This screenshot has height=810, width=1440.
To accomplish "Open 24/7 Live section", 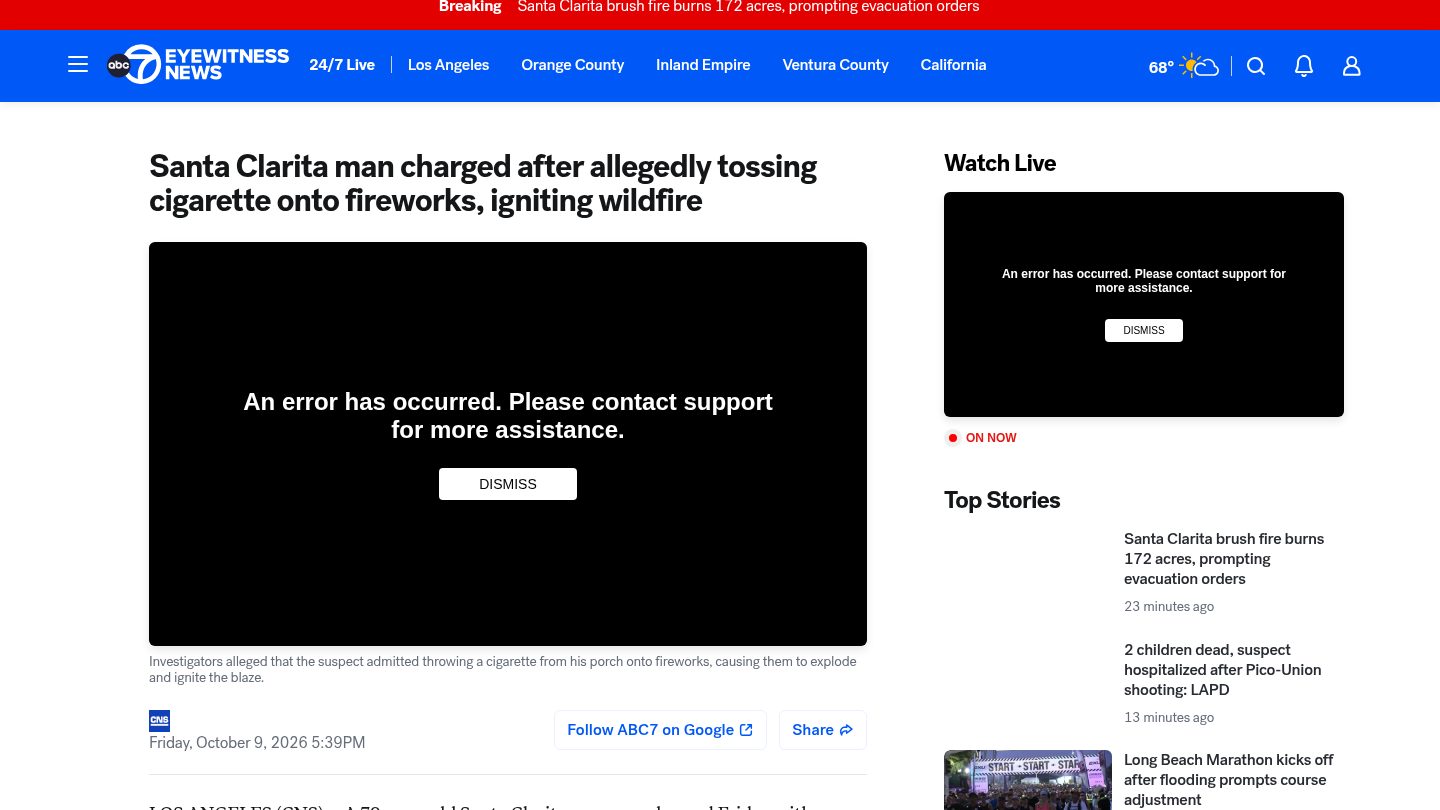I will [x=342, y=65].
